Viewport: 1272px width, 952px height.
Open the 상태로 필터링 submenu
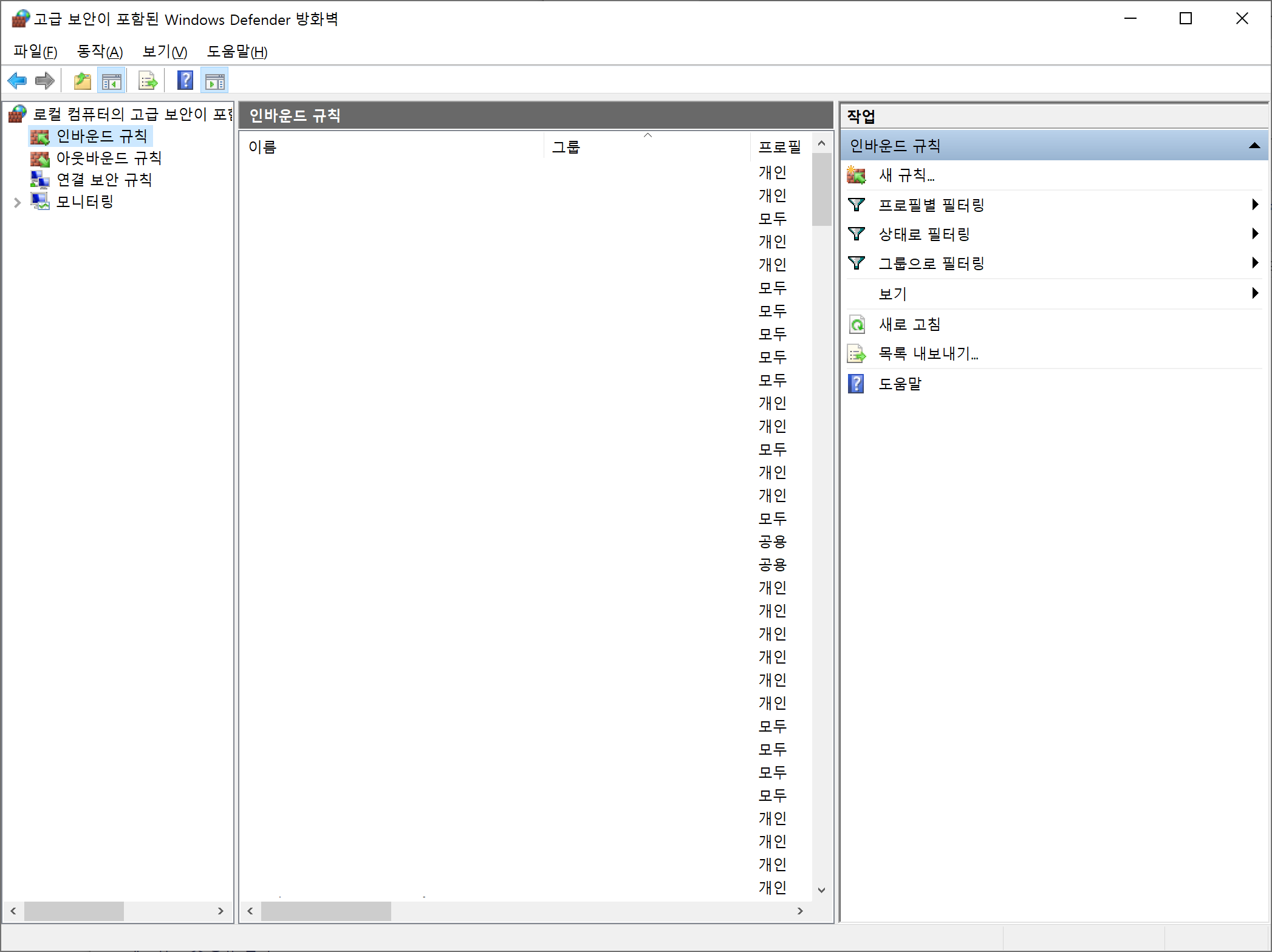tap(924, 234)
